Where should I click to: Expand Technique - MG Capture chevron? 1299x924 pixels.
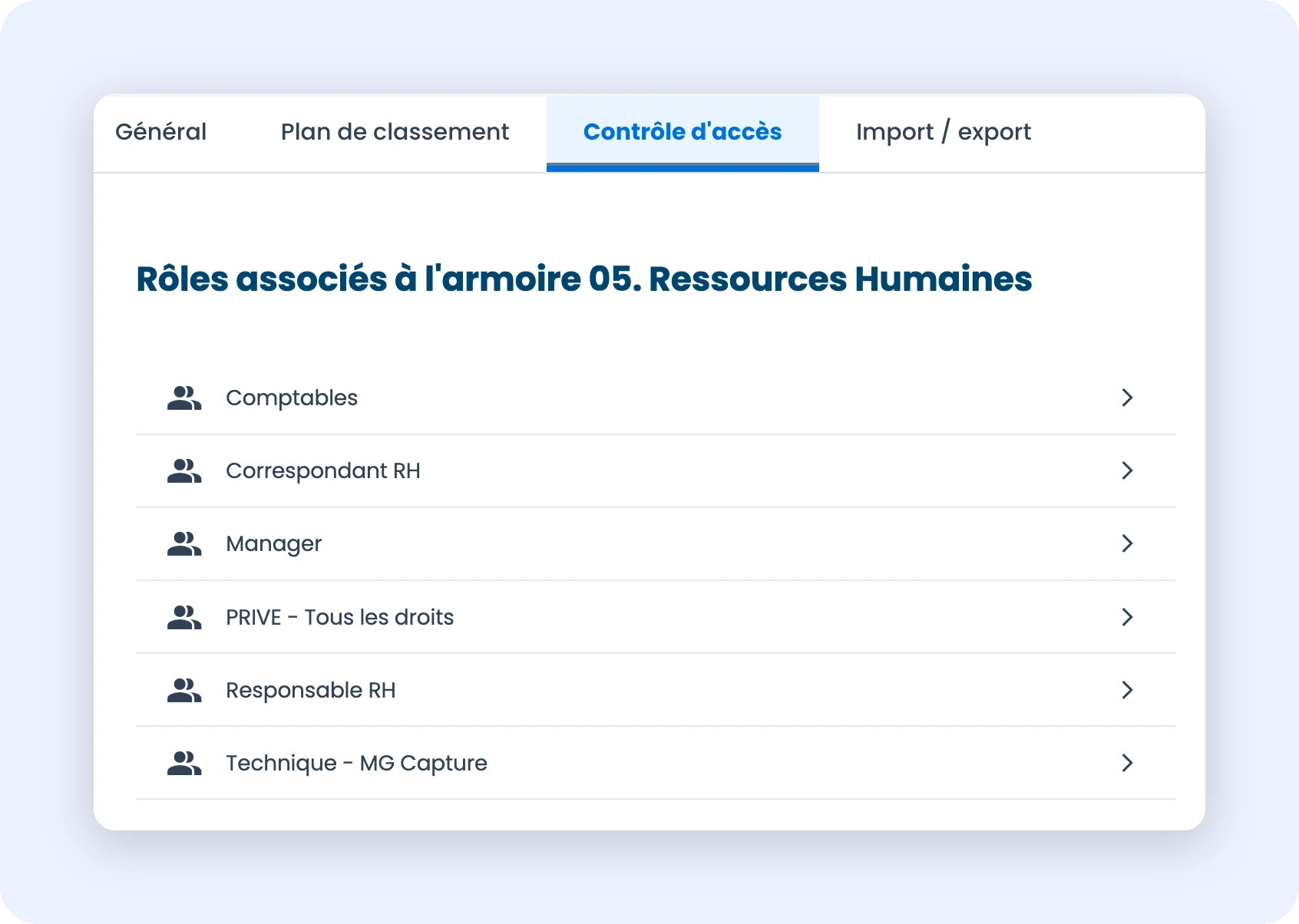[x=1127, y=763]
